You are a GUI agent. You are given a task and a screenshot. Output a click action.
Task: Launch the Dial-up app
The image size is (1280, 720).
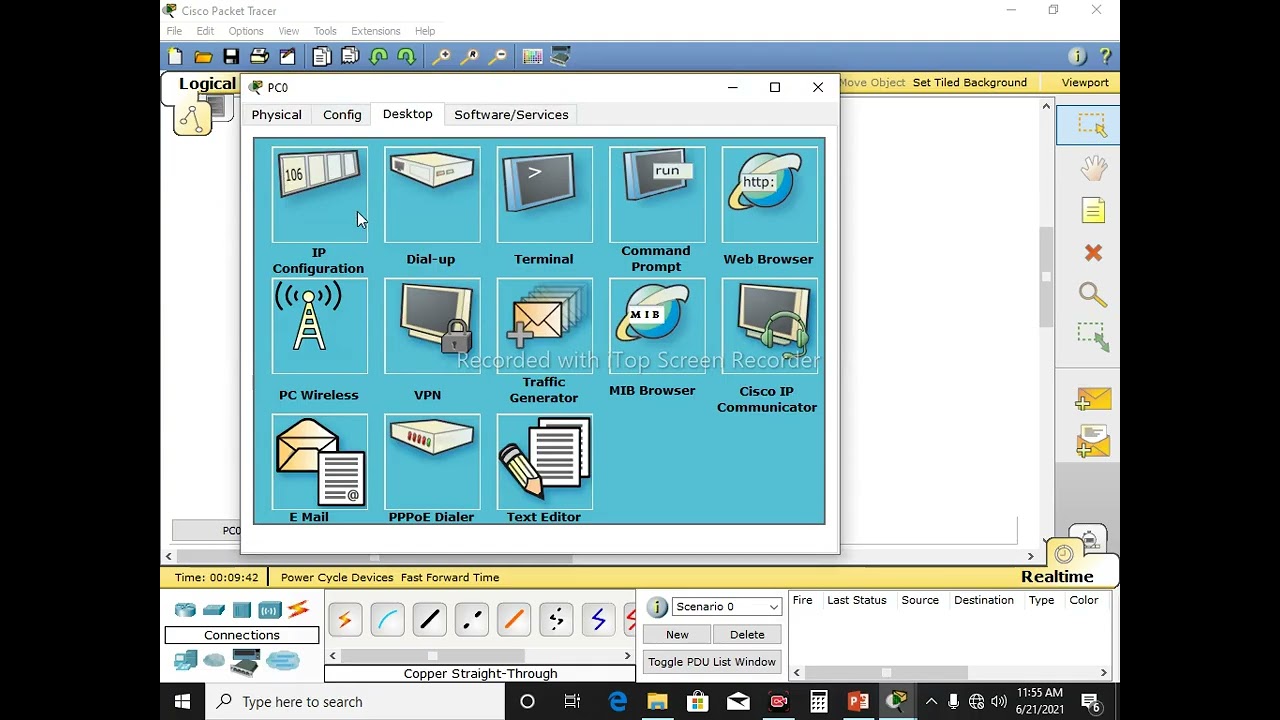pos(432,195)
